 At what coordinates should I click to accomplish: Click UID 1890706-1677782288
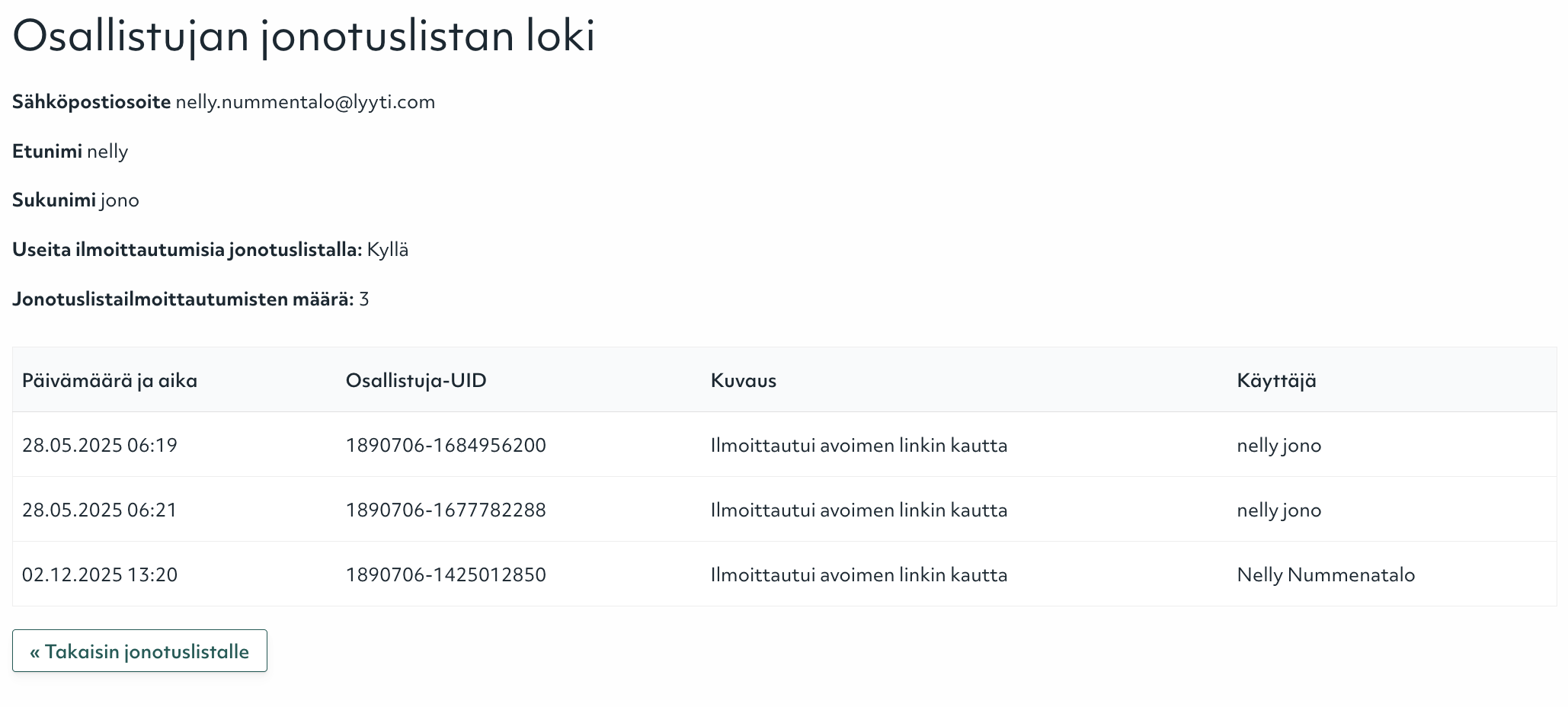coord(446,510)
